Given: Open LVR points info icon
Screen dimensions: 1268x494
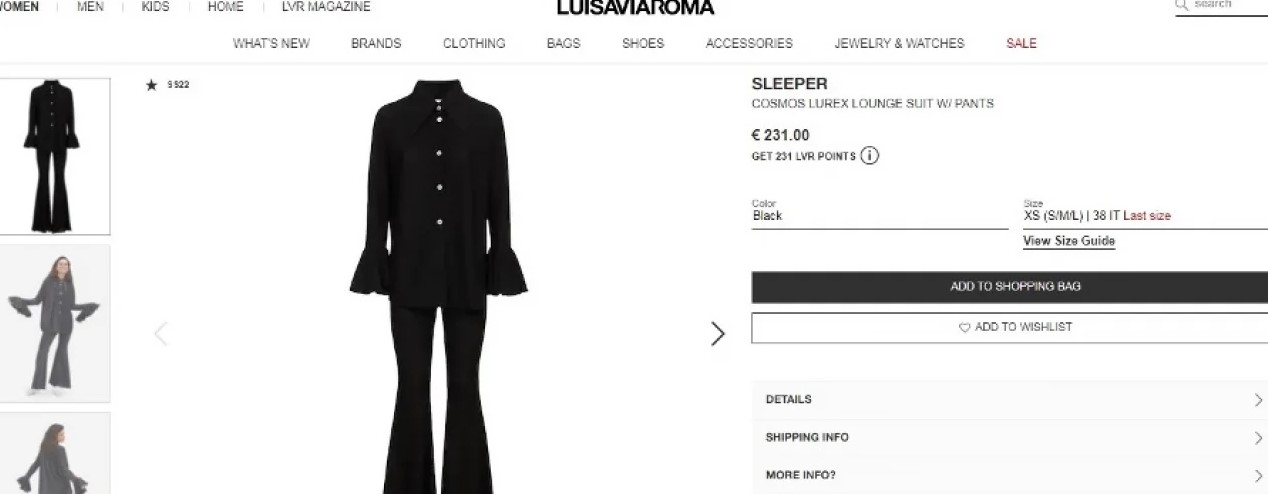Looking at the screenshot, I should pyautogui.click(x=870, y=156).
